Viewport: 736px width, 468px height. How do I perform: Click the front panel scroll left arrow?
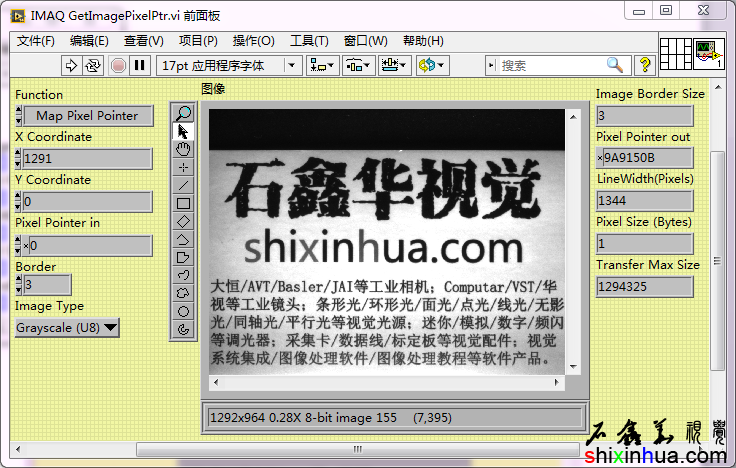(x=18, y=449)
